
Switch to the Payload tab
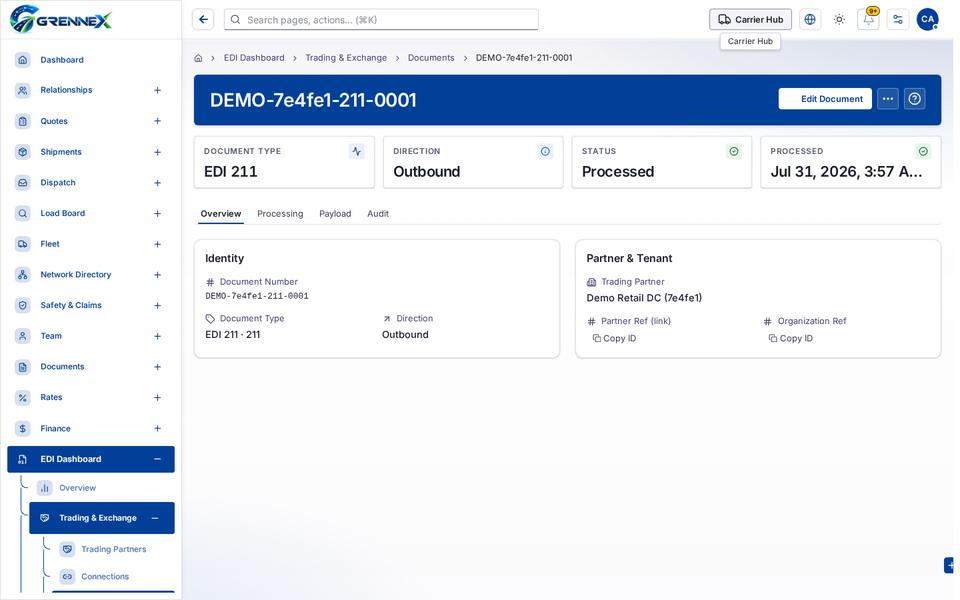(335, 214)
